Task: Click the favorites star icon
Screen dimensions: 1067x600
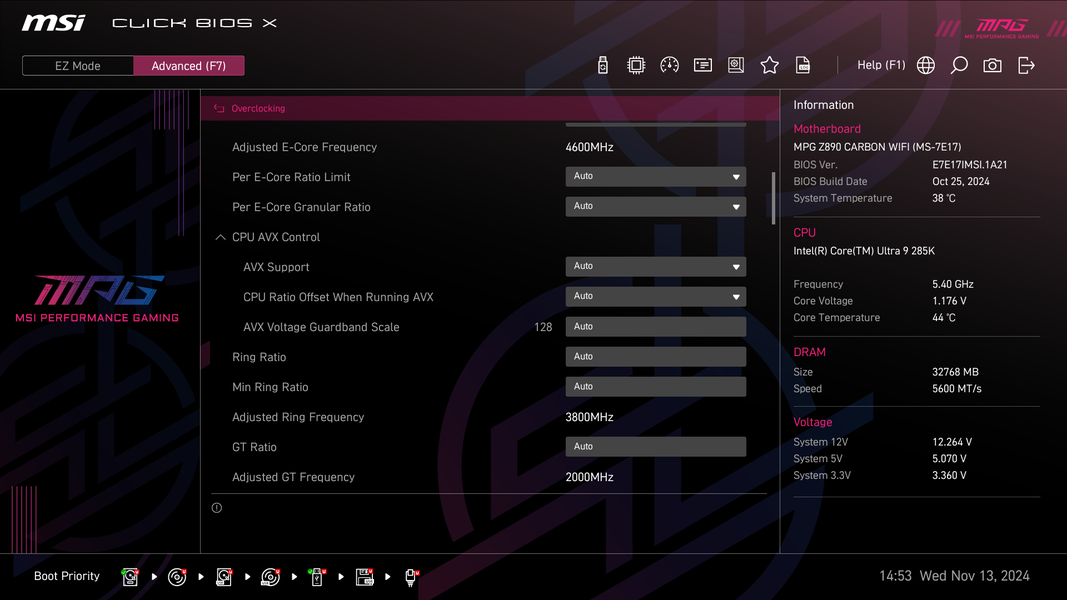Action: (x=769, y=65)
